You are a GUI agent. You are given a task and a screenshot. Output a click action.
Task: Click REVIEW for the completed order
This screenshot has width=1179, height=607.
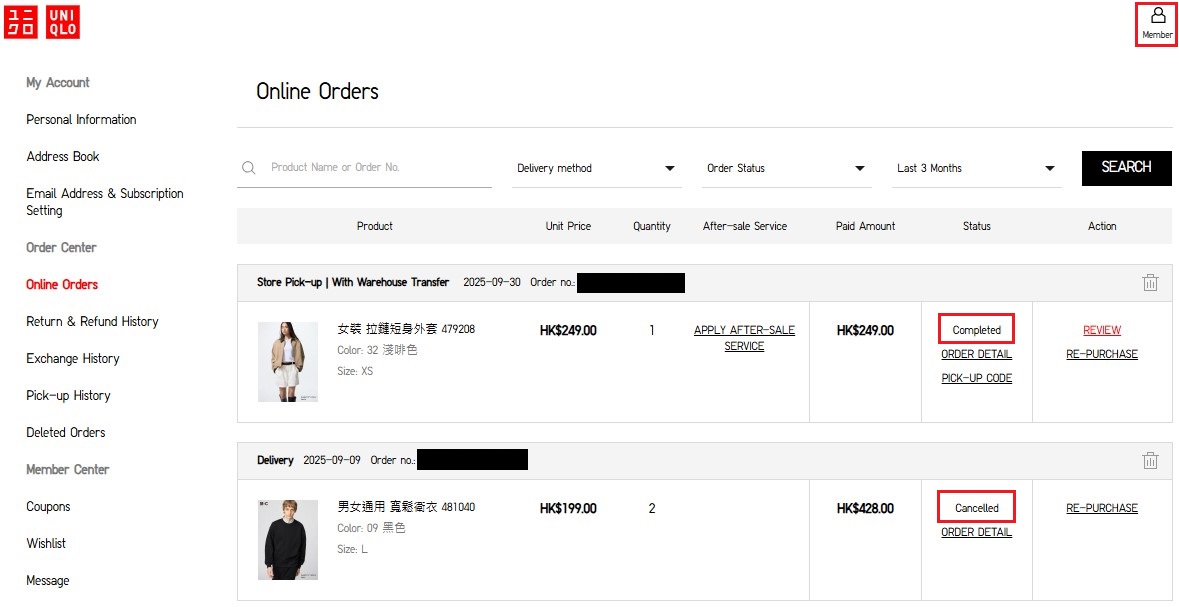(1101, 330)
